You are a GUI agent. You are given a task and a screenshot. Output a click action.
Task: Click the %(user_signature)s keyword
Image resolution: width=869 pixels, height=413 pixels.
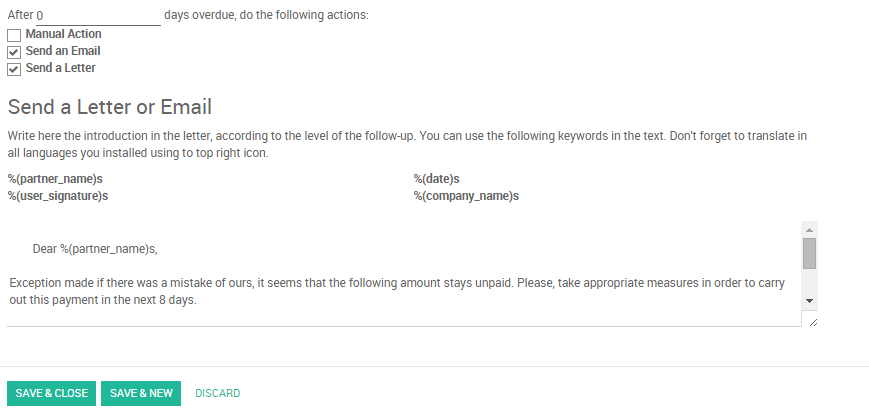[58, 196]
